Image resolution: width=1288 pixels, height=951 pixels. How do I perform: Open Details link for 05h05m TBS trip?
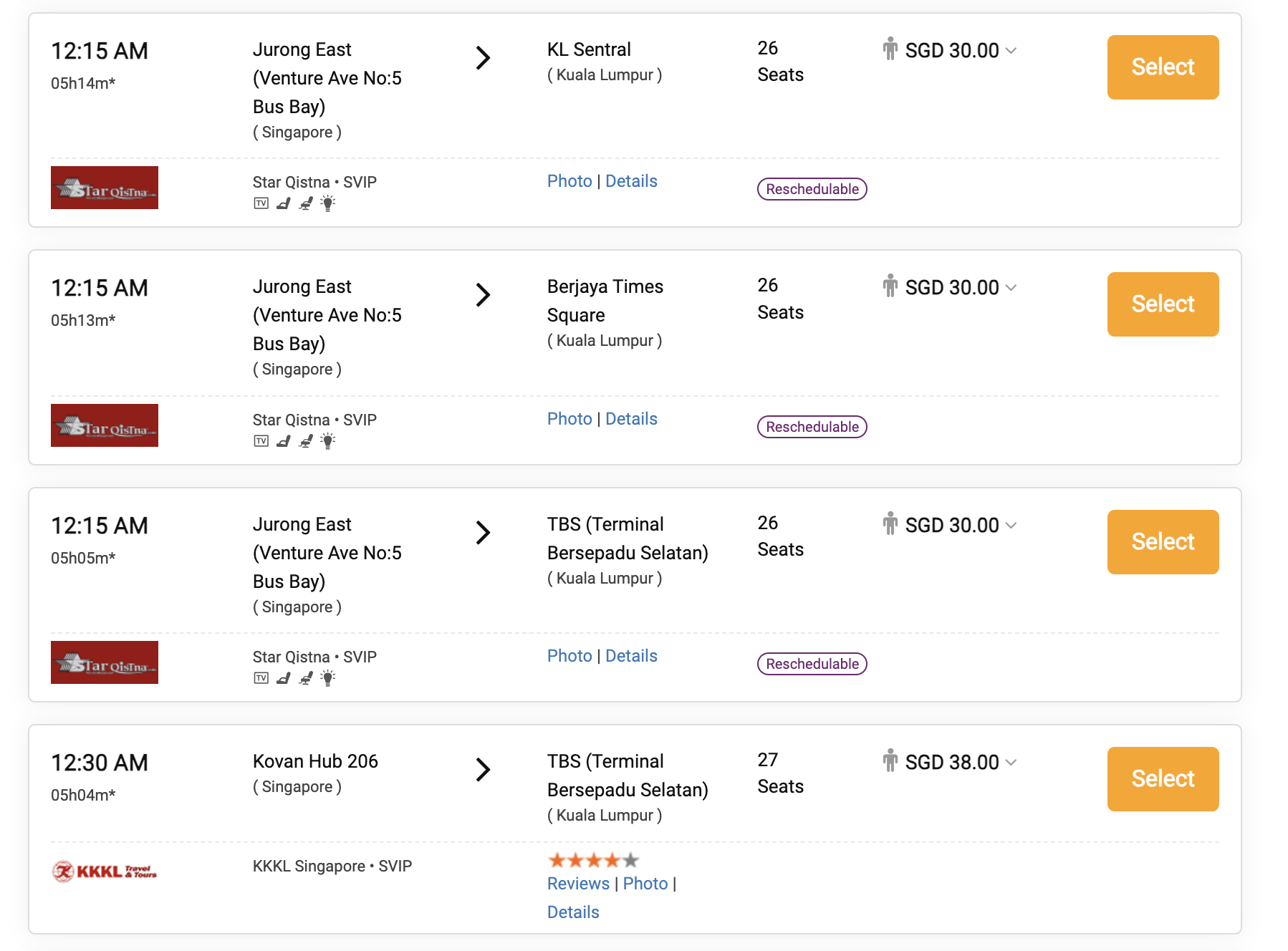(631, 656)
